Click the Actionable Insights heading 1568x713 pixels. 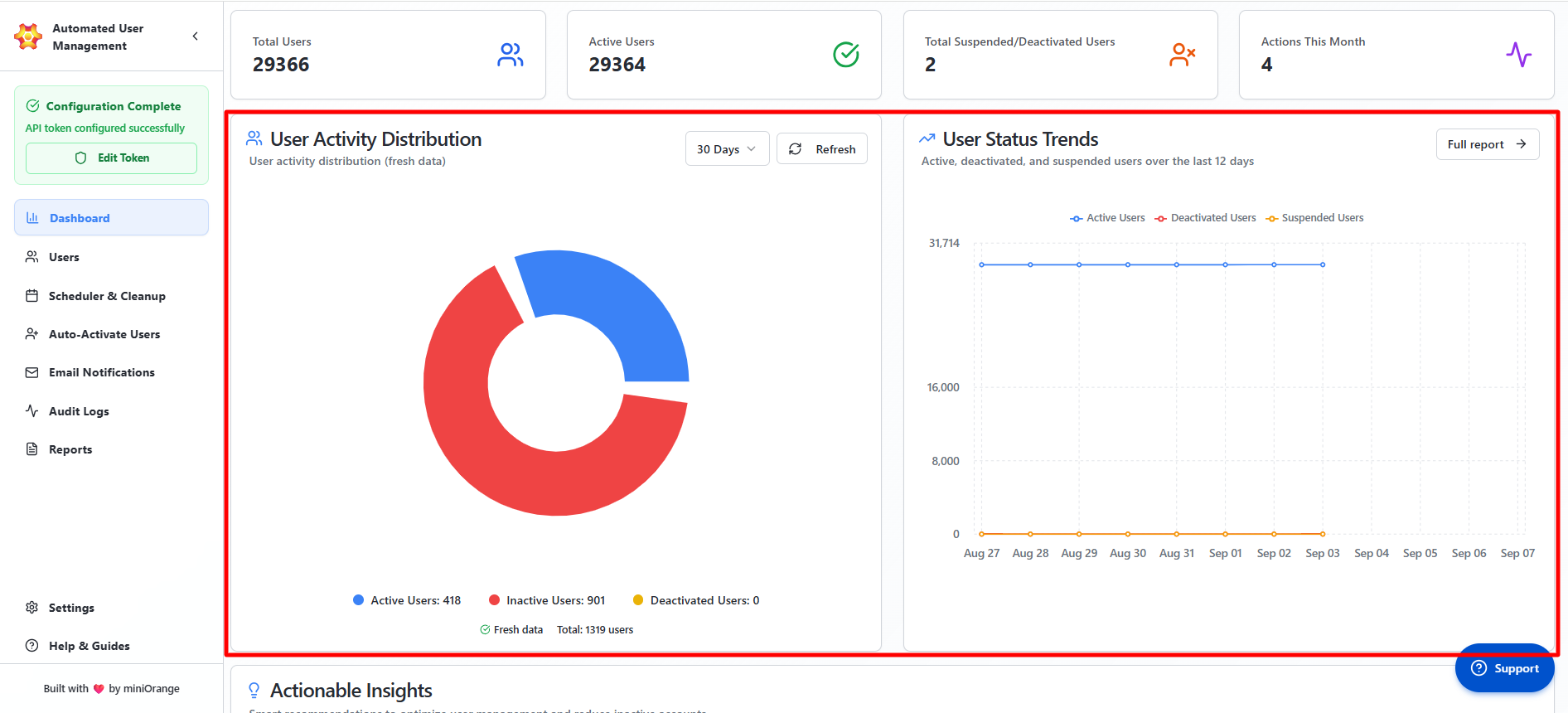(351, 691)
